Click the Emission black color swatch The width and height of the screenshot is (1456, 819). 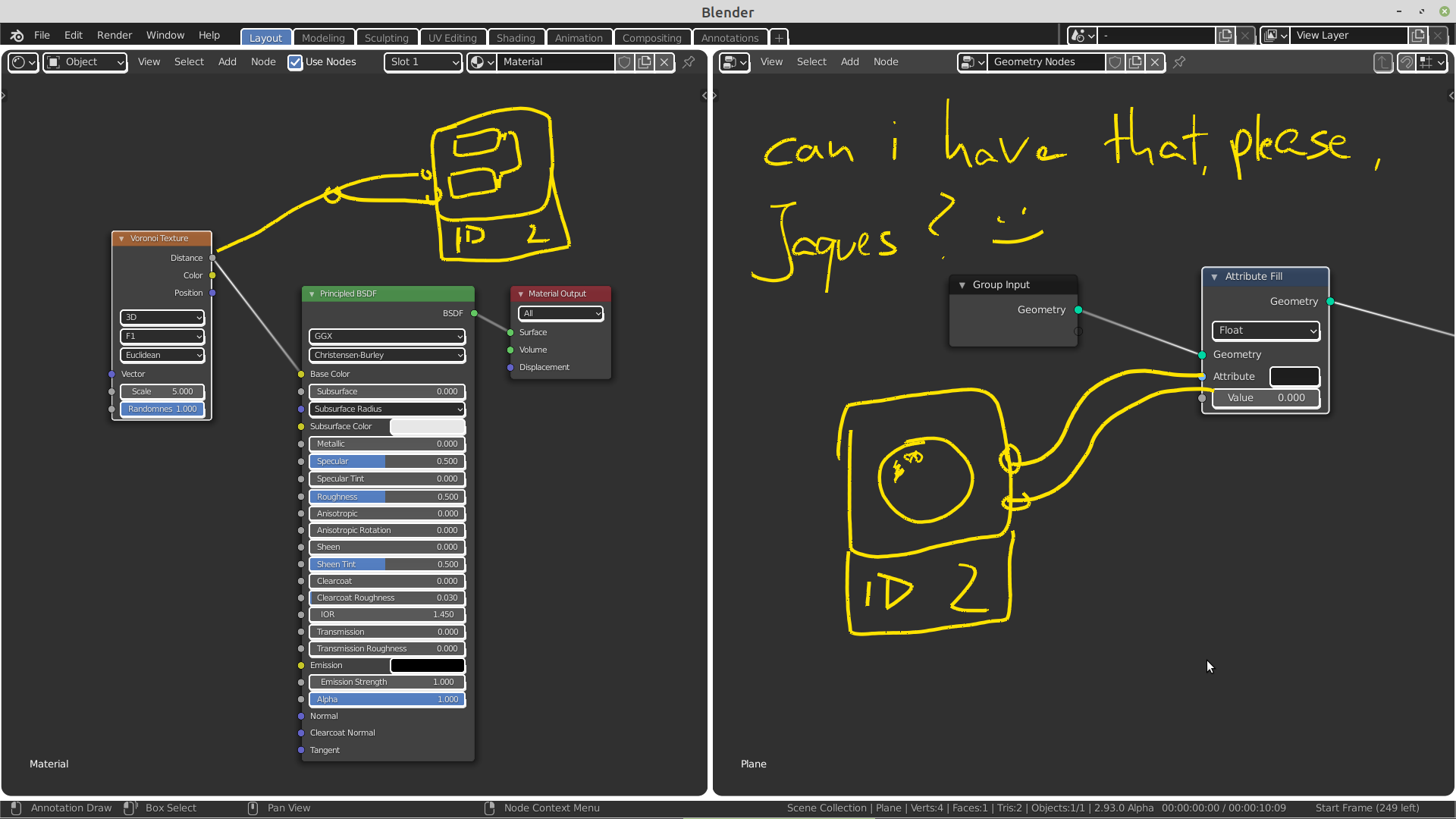pyautogui.click(x=428, y=666)
